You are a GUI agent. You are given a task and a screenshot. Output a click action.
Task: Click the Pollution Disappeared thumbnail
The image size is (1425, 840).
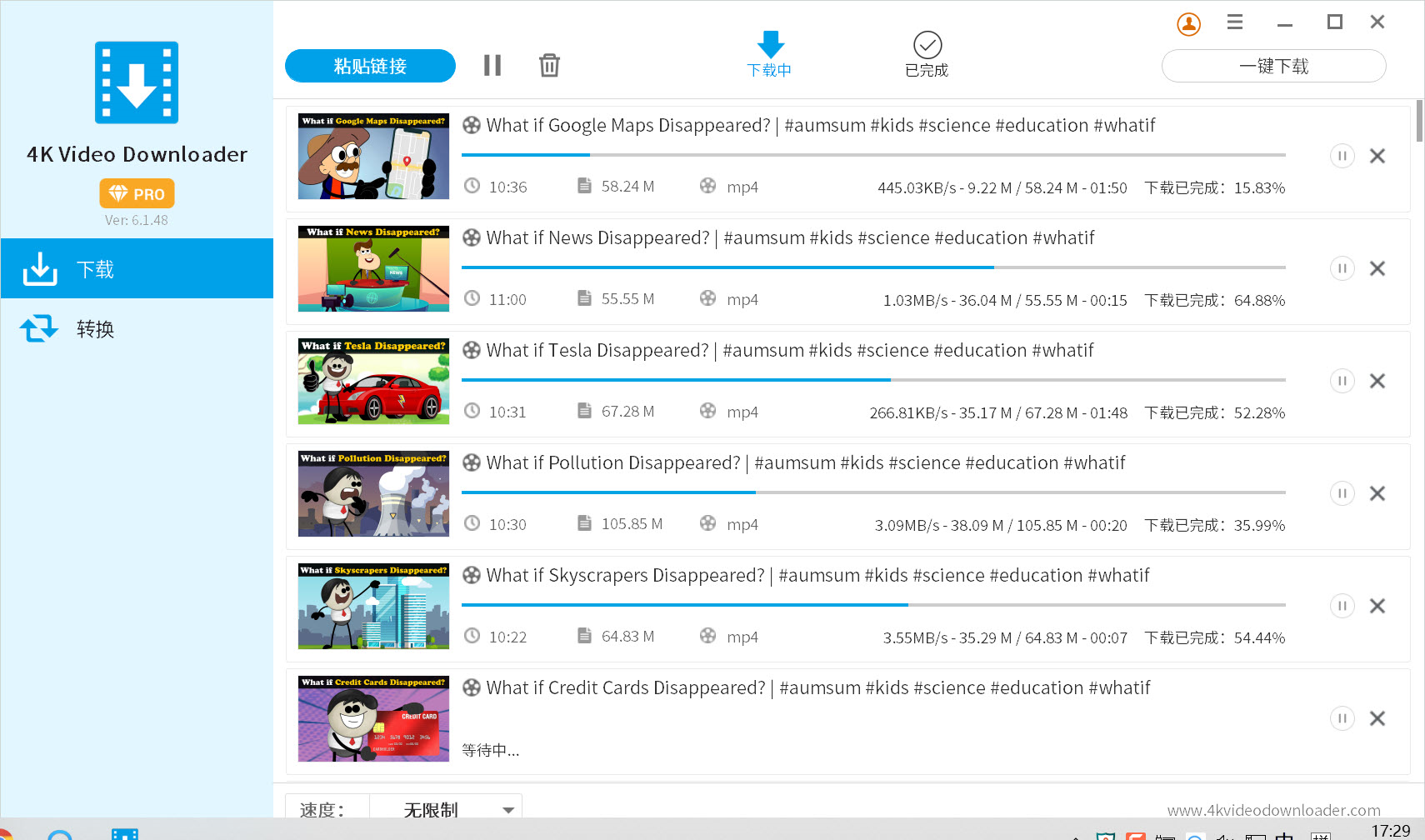373,493
